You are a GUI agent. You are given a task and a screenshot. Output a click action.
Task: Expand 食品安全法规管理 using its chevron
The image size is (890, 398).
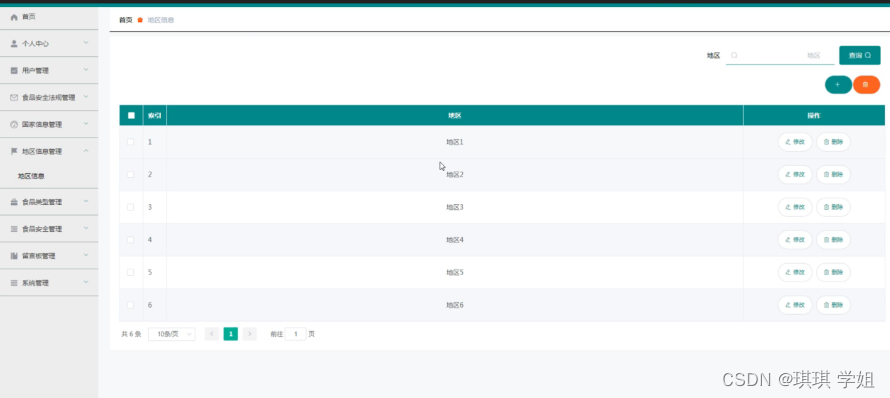[86, 97]
